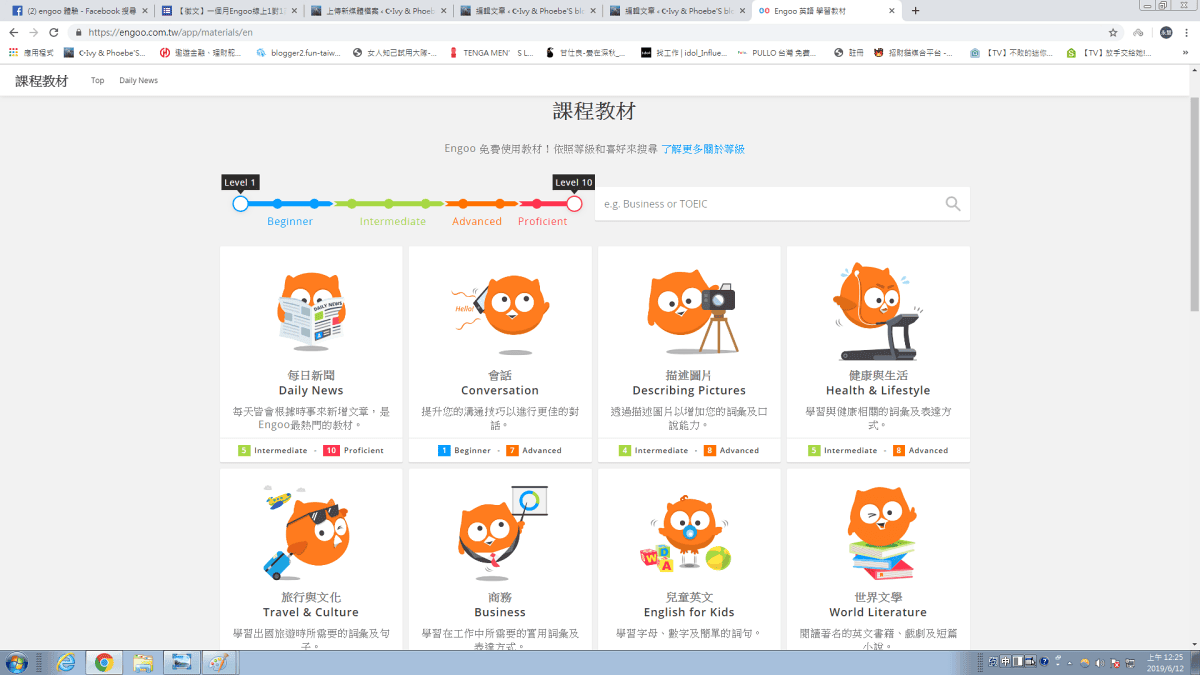Open the Describing Pictures camera owl illustration
The width and height of the screenshot is (1200, 675).
tap(690, 311)
